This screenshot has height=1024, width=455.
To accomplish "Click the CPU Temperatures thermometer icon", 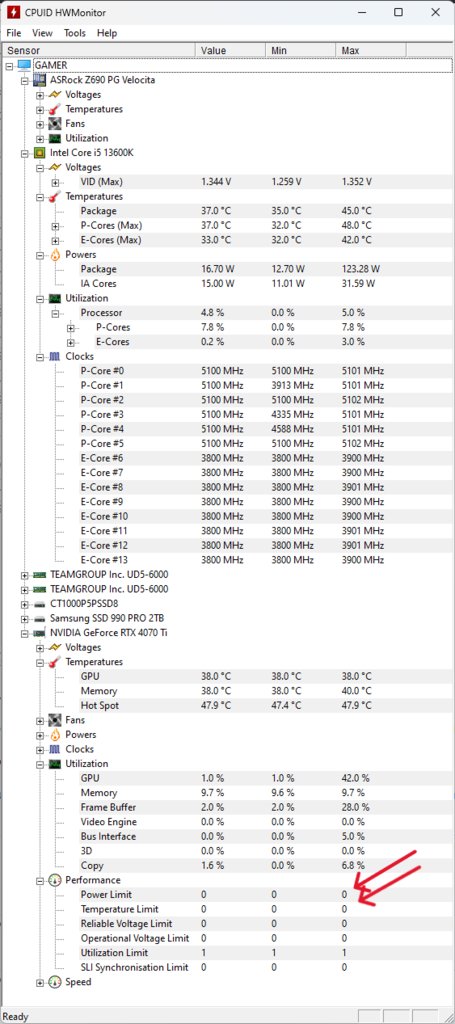I will [x=56, y=197].
